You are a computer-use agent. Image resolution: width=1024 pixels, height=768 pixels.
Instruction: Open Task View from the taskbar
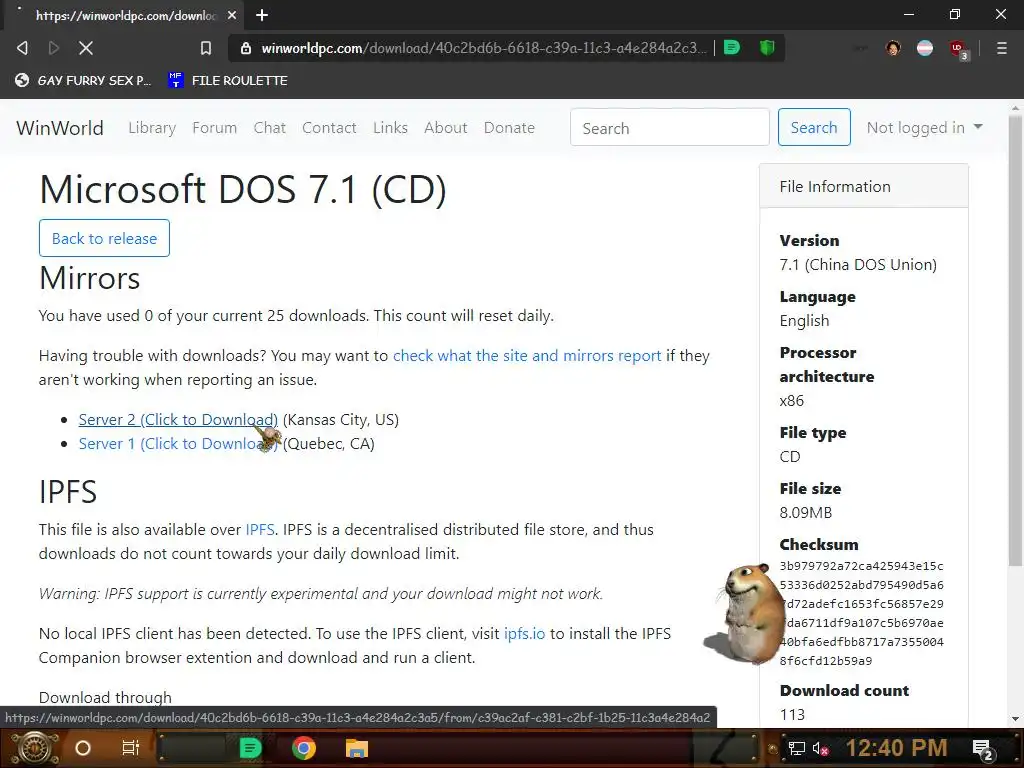pos(131,748)
